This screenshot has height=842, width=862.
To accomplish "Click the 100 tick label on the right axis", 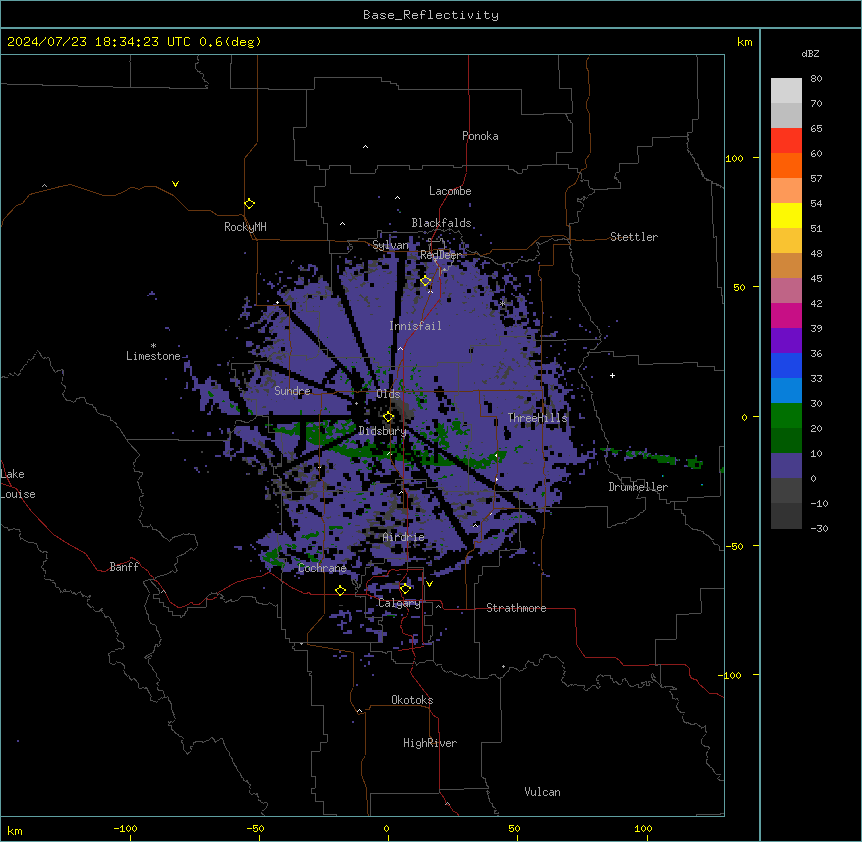I will 734,158.
